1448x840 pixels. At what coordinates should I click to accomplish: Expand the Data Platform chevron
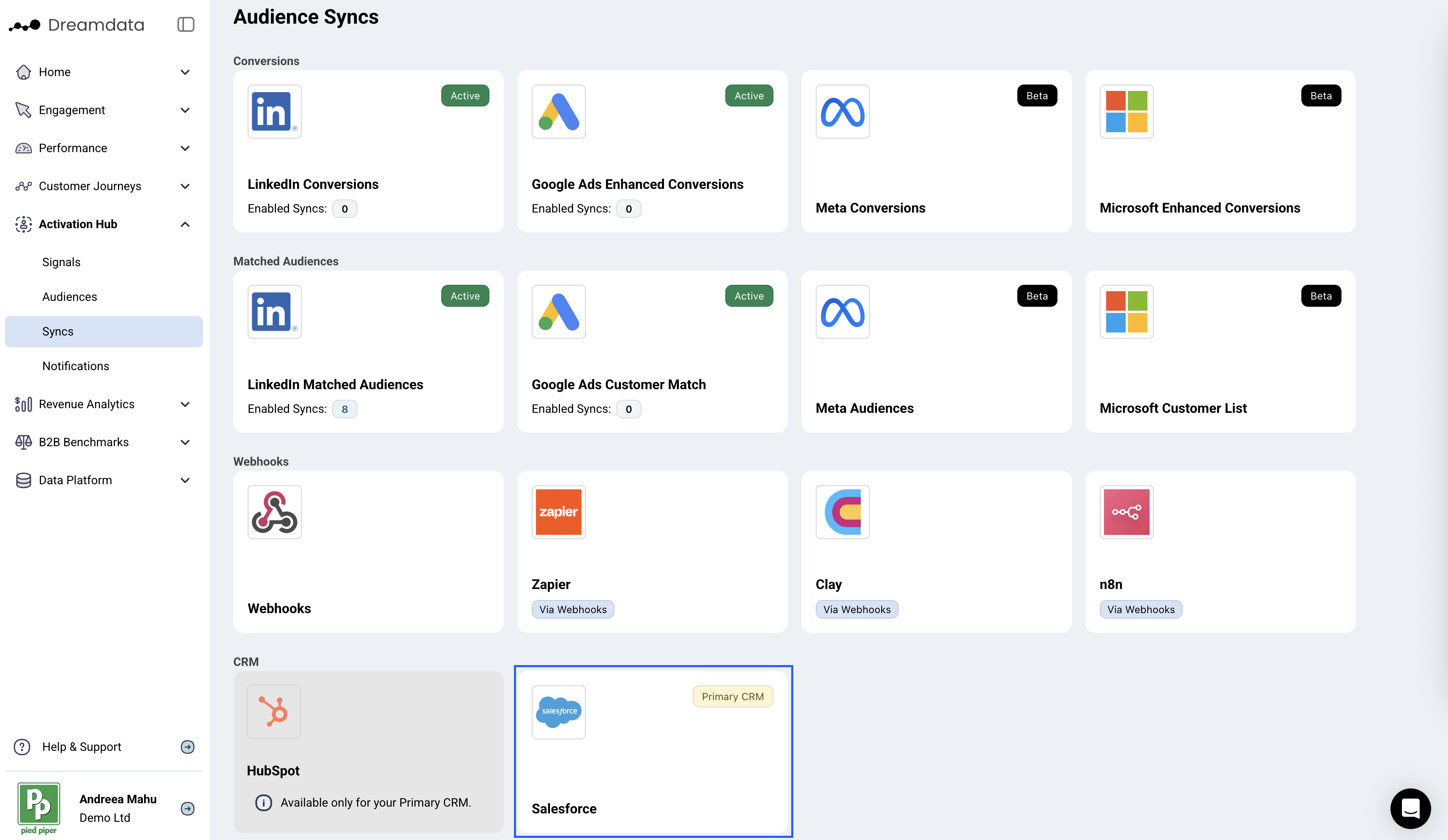[x=185, y=480]
